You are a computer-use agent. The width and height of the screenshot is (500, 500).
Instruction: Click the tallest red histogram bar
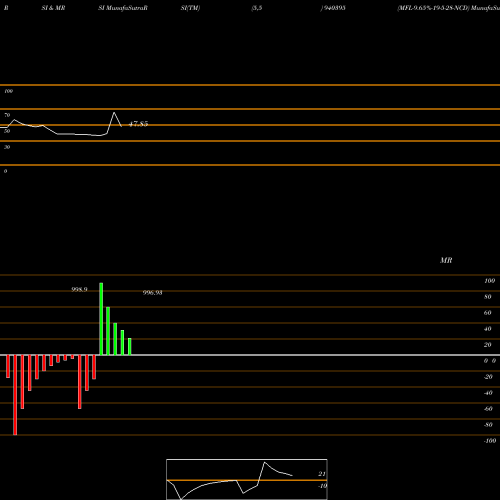click(x=15, y=395)
